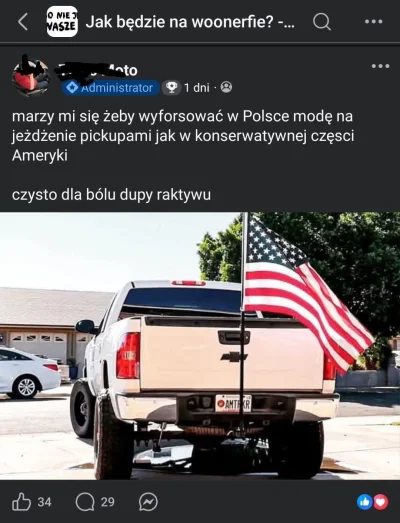Tap the trophy badge icon
Viewport: 400px width, 523px height.
[x=171, y=88]
